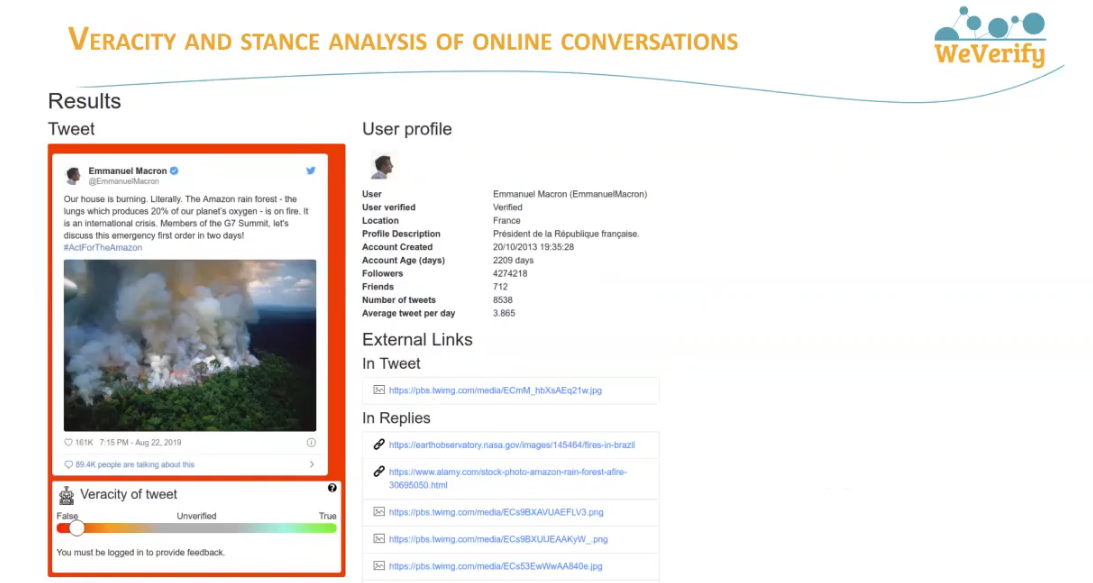Click the @EmmanuelMacron handle
Viewport: 1093px width, 583px height.
(123, 181)
